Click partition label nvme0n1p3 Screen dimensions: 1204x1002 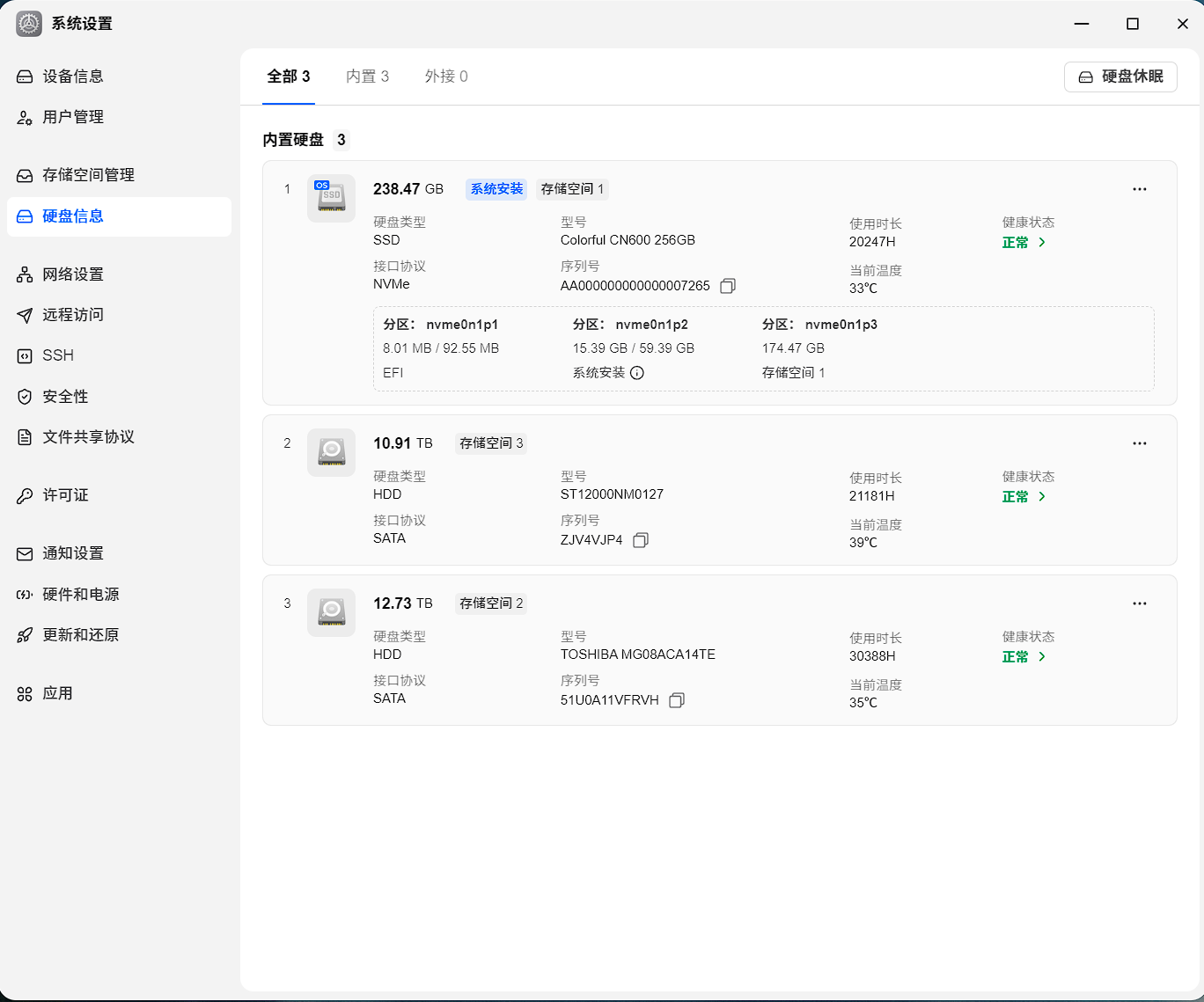coord(841,325)
